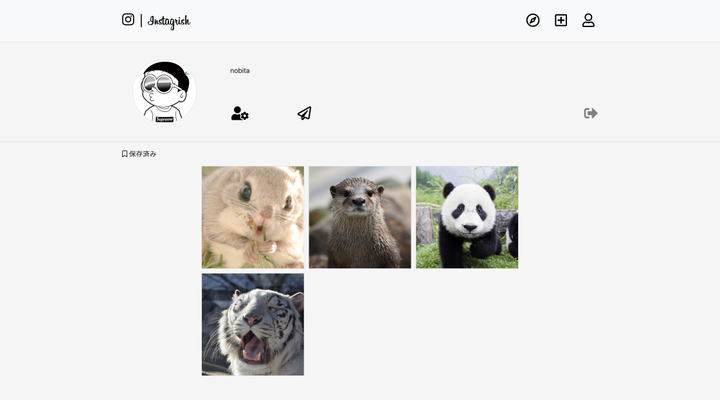Click the nobita username text
Screen dimensions: 720x400
[x=240, y=70]
